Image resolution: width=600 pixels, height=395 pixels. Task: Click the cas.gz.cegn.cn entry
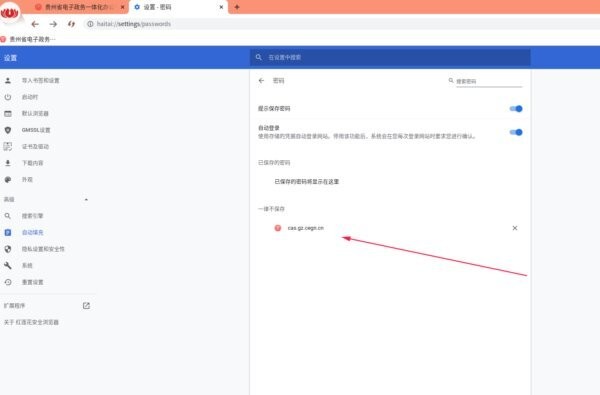tap(305, 228)
